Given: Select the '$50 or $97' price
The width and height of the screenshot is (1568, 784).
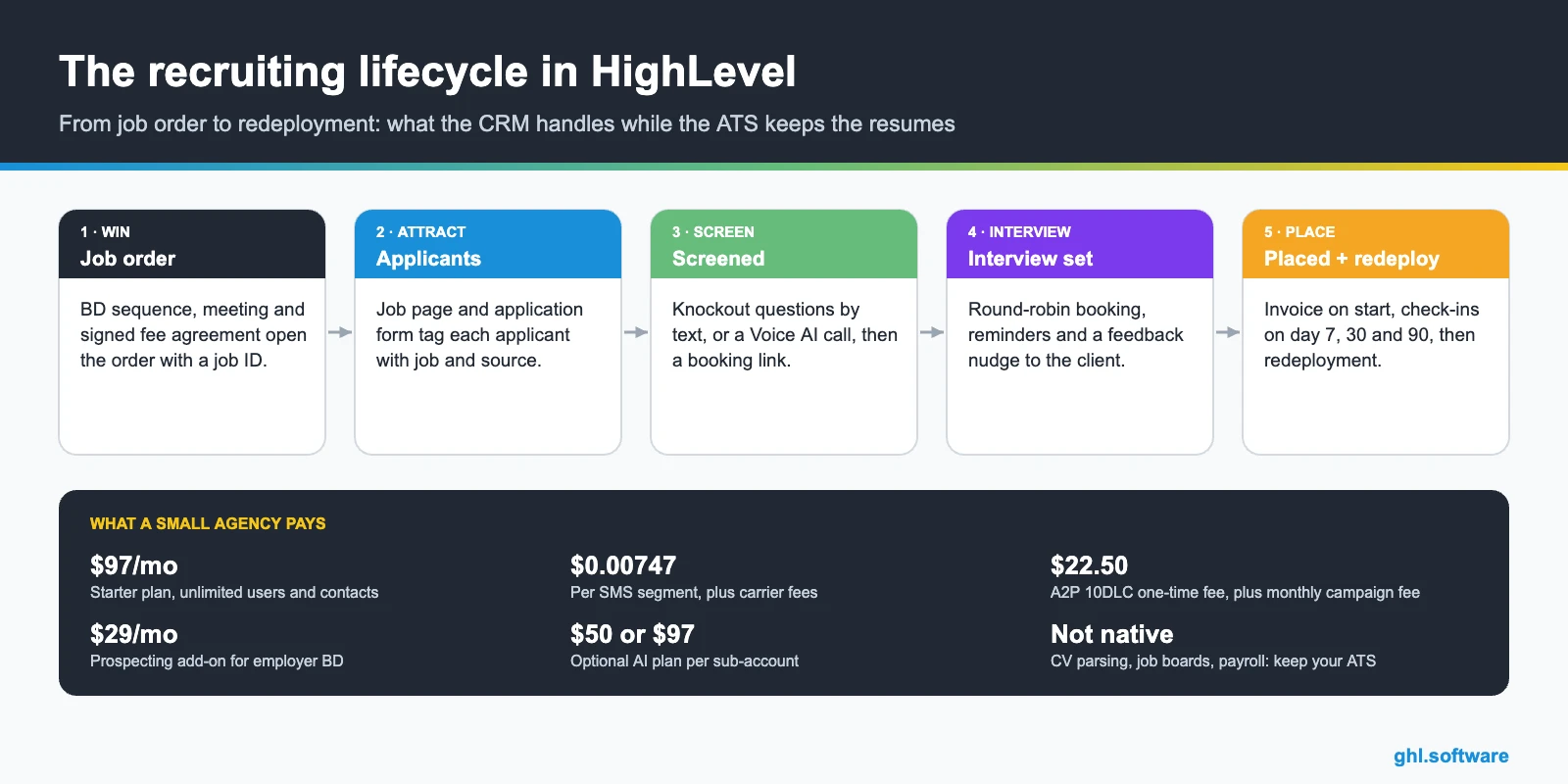Looking at the screenshot, I should click(632, 634).
